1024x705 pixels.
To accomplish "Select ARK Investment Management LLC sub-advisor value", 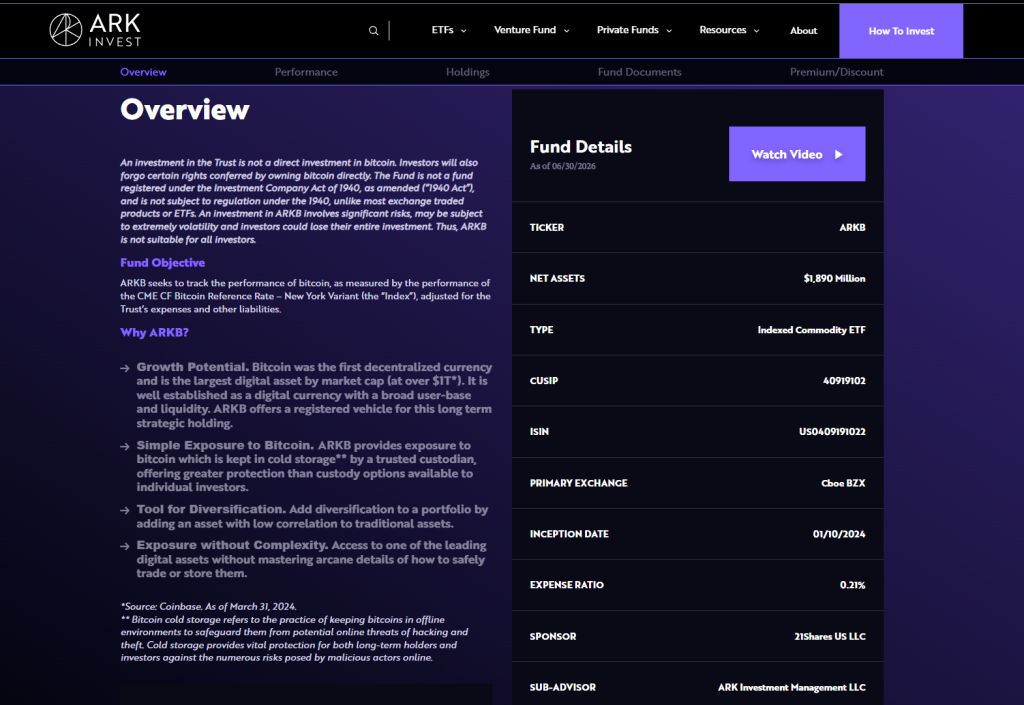I will [792, 687].
